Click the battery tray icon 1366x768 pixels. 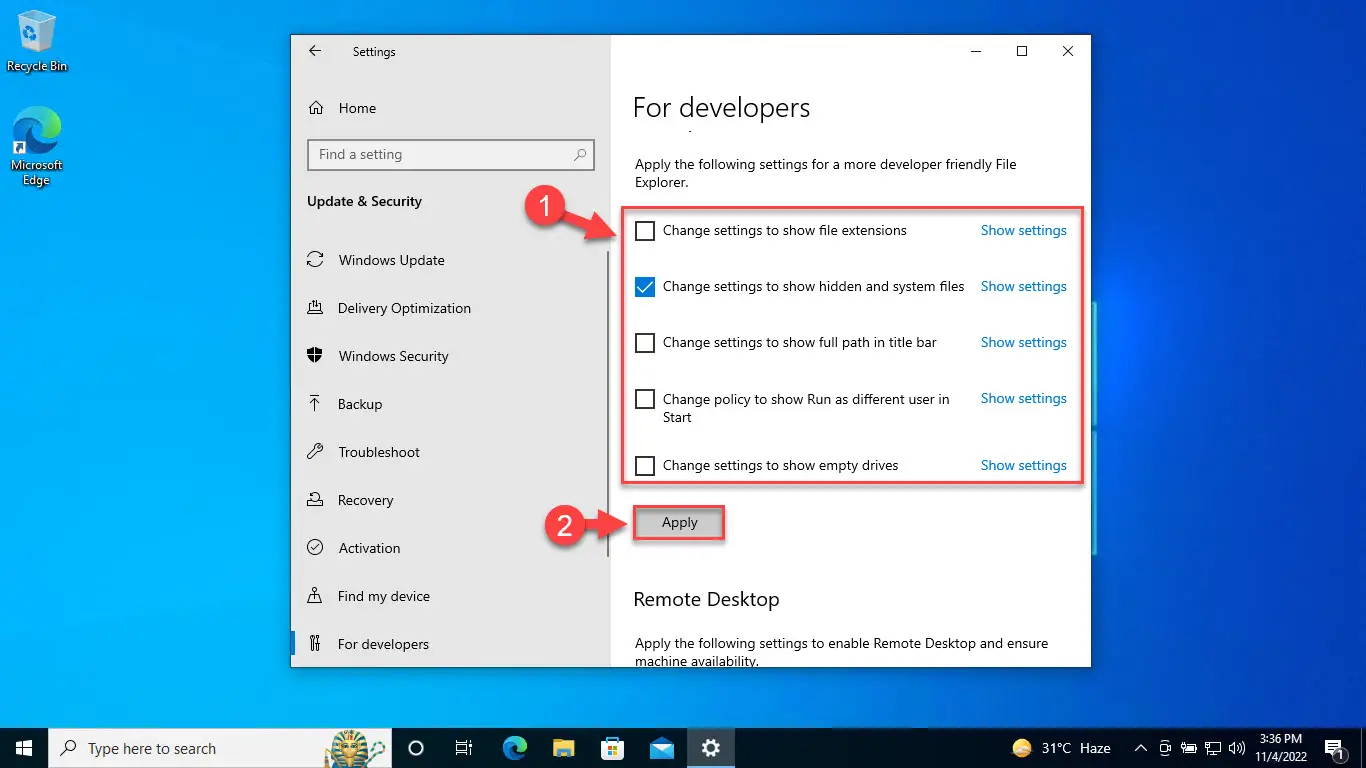1189,748
